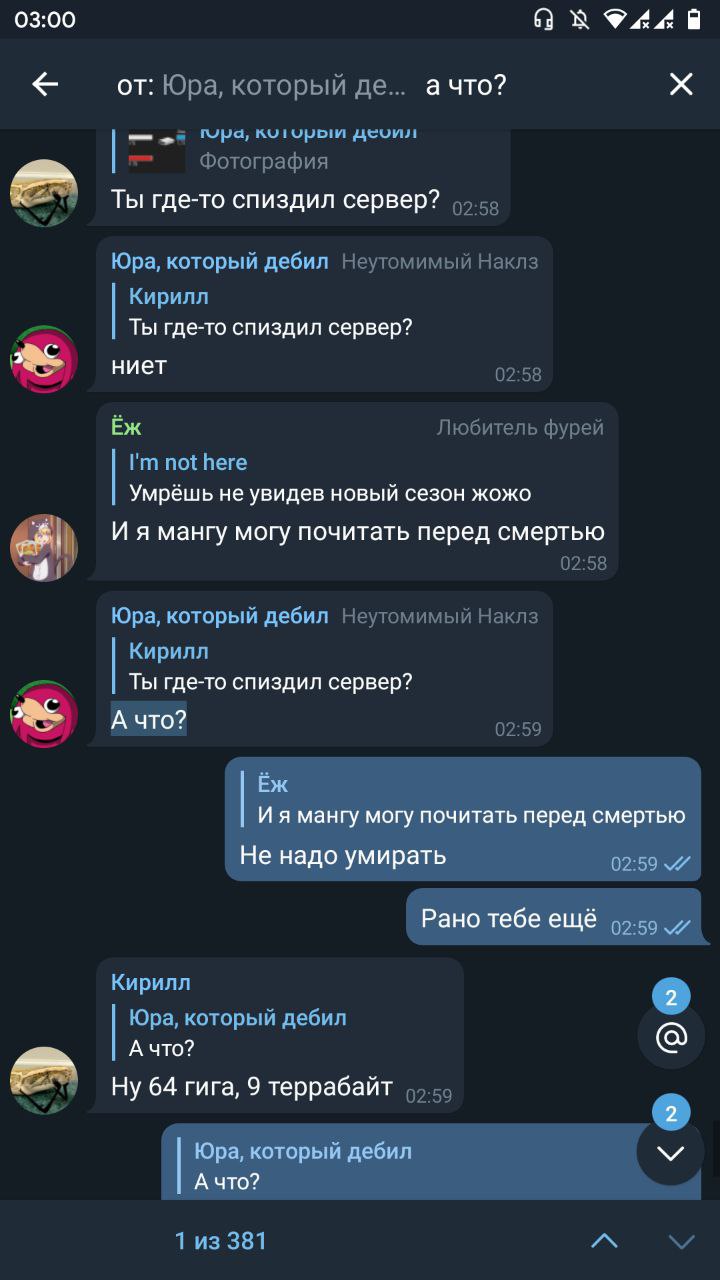Tap message "Рано тебе ещё"

click(x=508, y=918)
